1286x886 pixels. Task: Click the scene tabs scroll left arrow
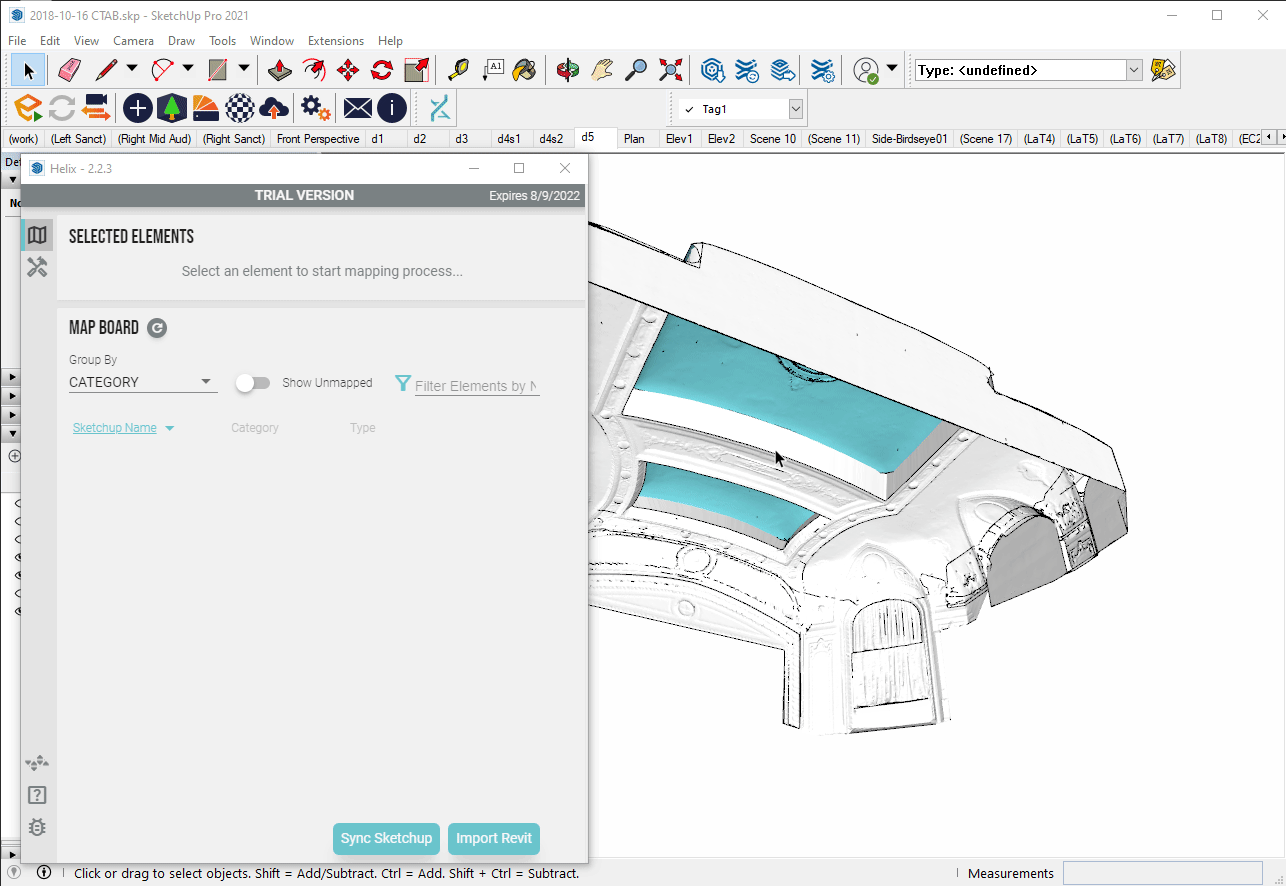[1268, 137]
